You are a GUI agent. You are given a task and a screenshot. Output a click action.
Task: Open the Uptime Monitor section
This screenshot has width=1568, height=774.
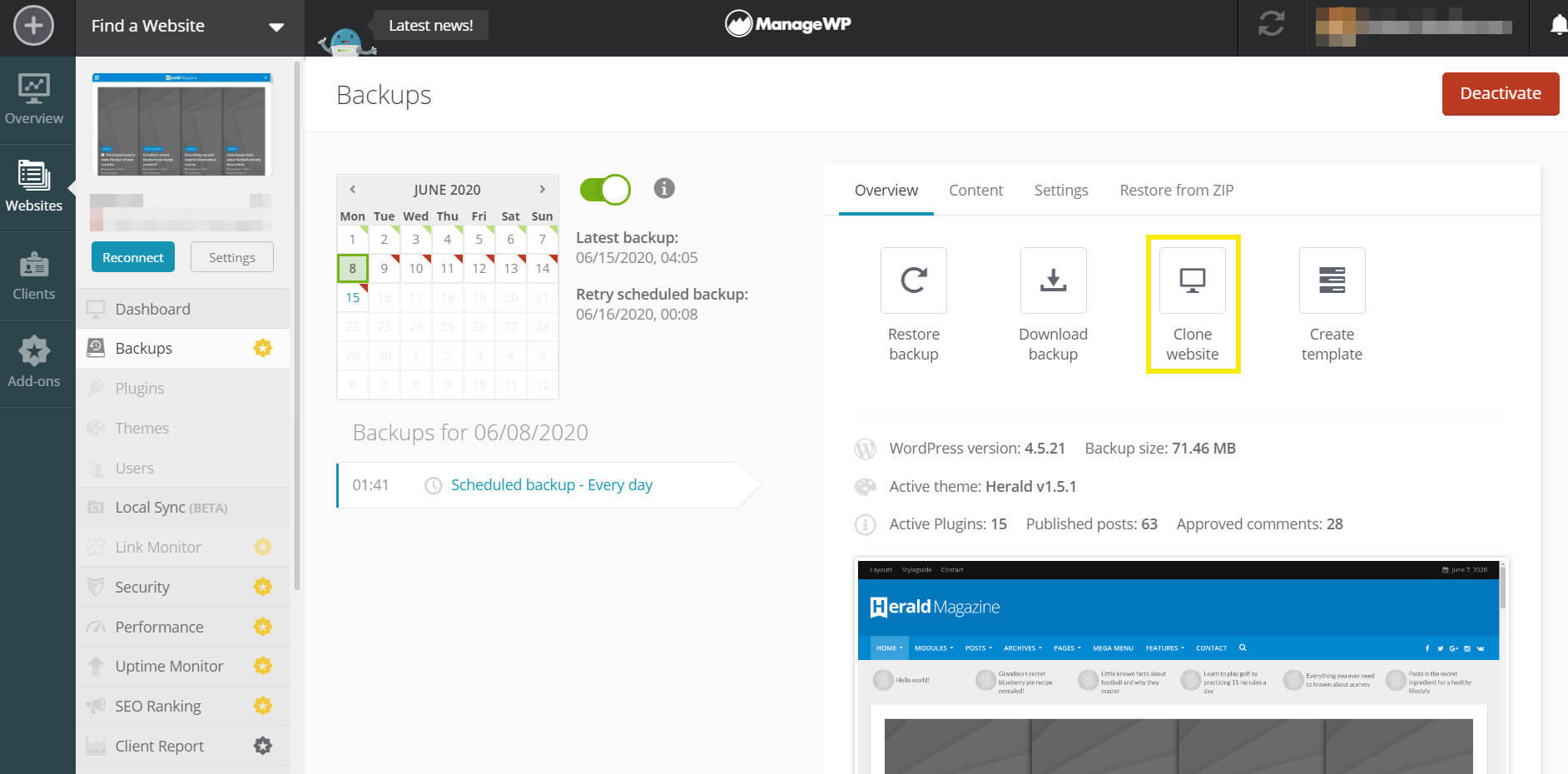coord(169,666)
